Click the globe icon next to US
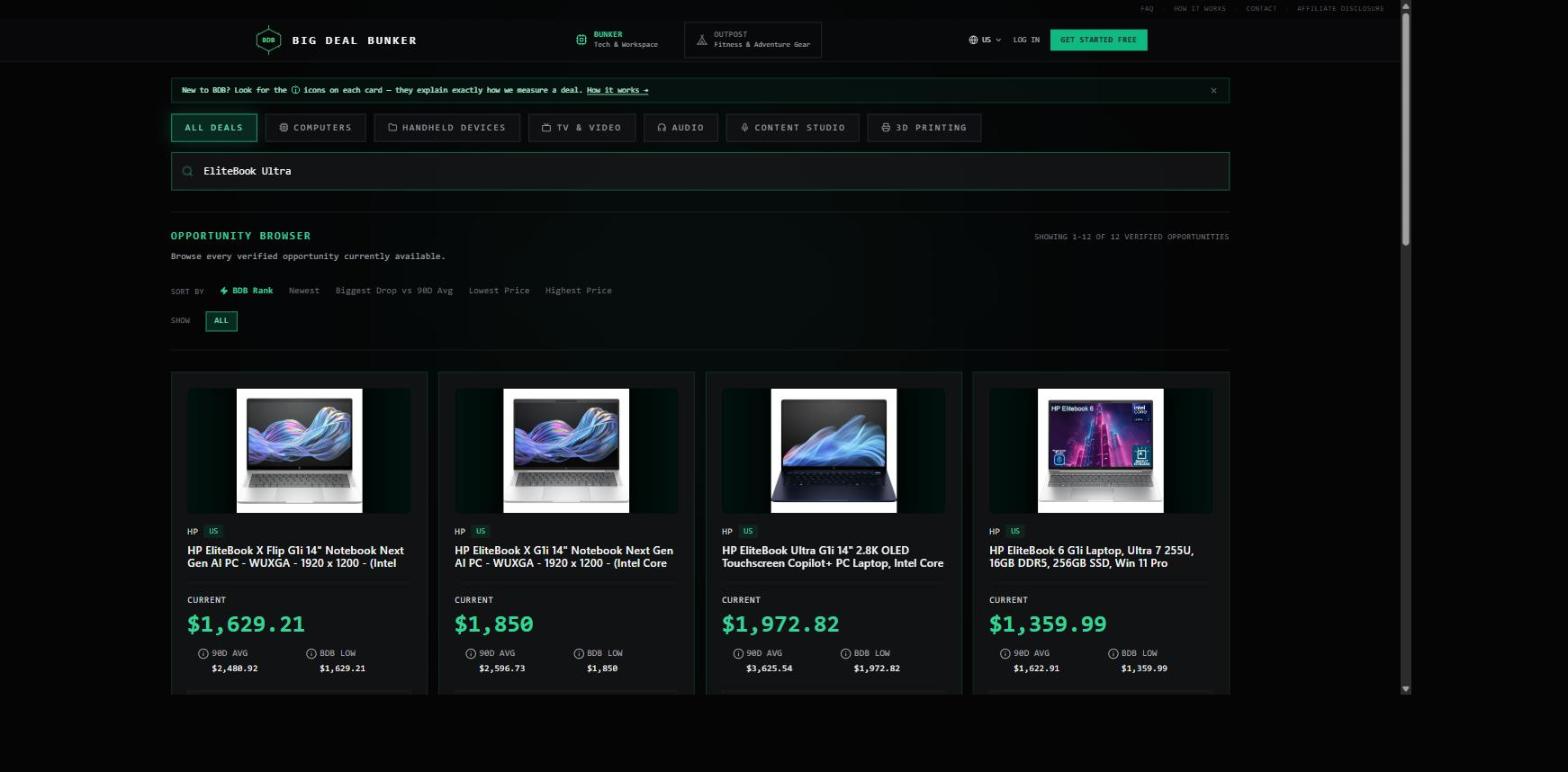The image size is (1568, 772). tap(973, 40)
